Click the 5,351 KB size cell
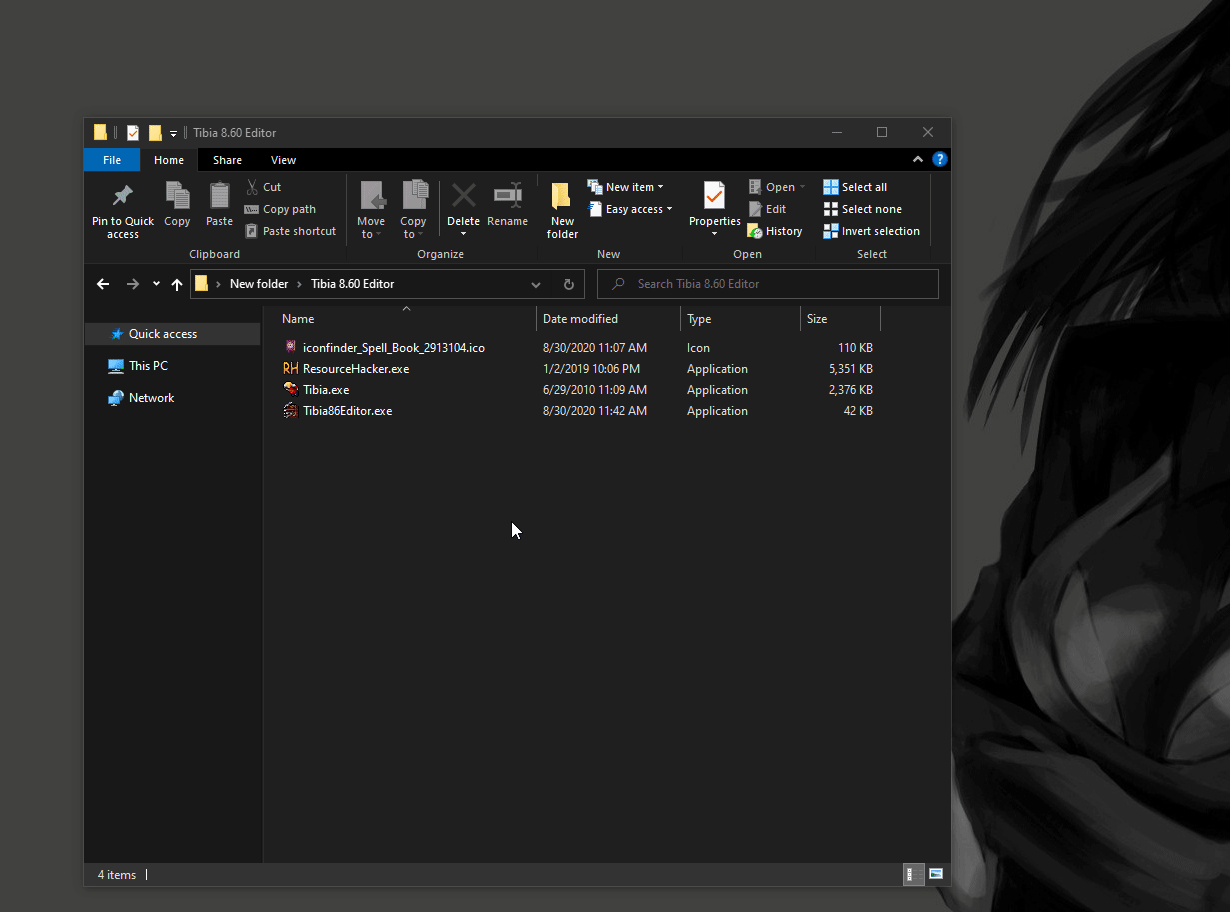1230x912 pixels. [x=851, y=369]
